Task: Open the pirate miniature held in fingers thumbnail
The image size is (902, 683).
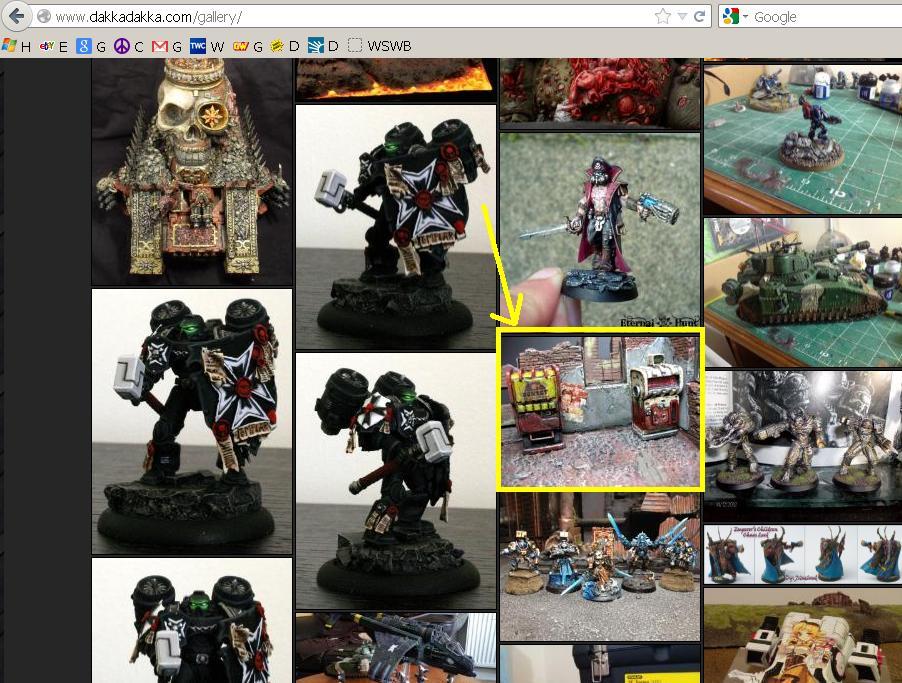Action: tap(600, 230)
